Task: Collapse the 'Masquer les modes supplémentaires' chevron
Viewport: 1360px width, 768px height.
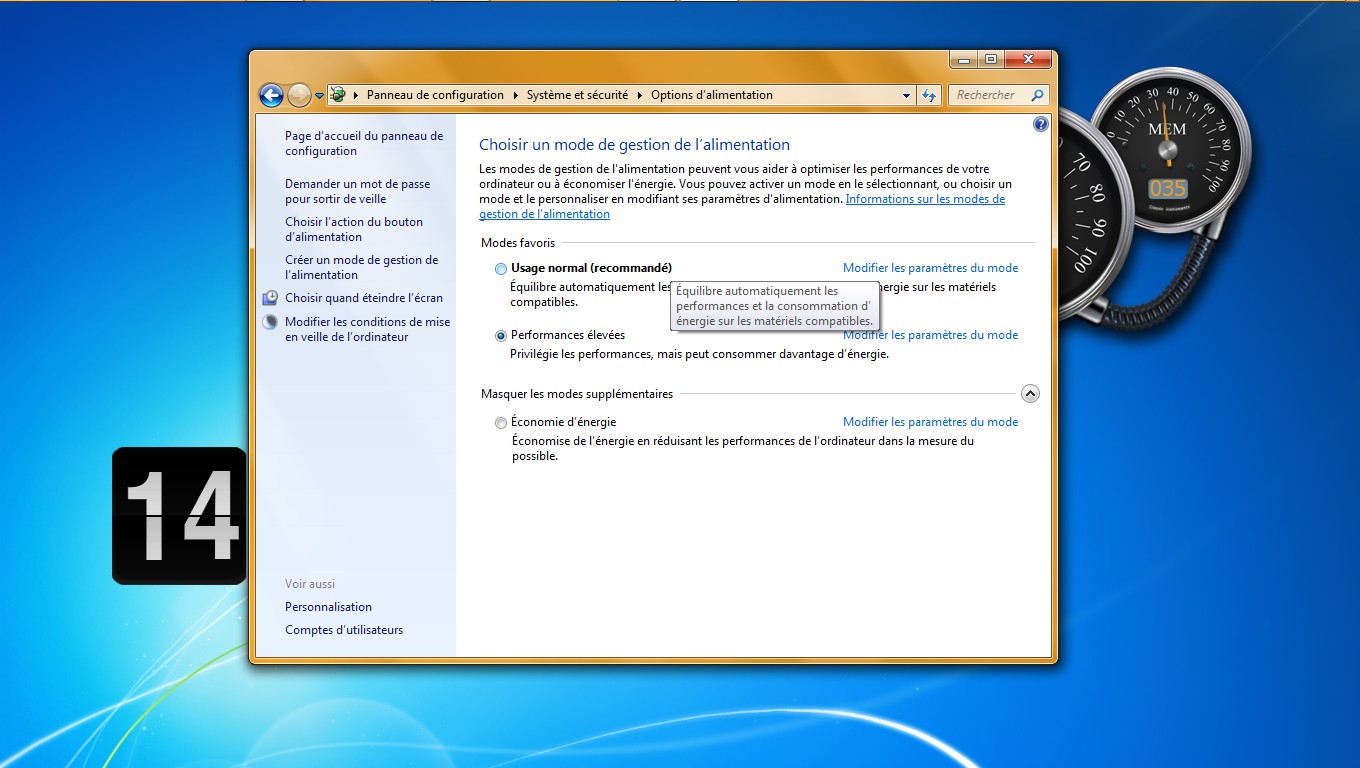Action: click(1030, 394)
